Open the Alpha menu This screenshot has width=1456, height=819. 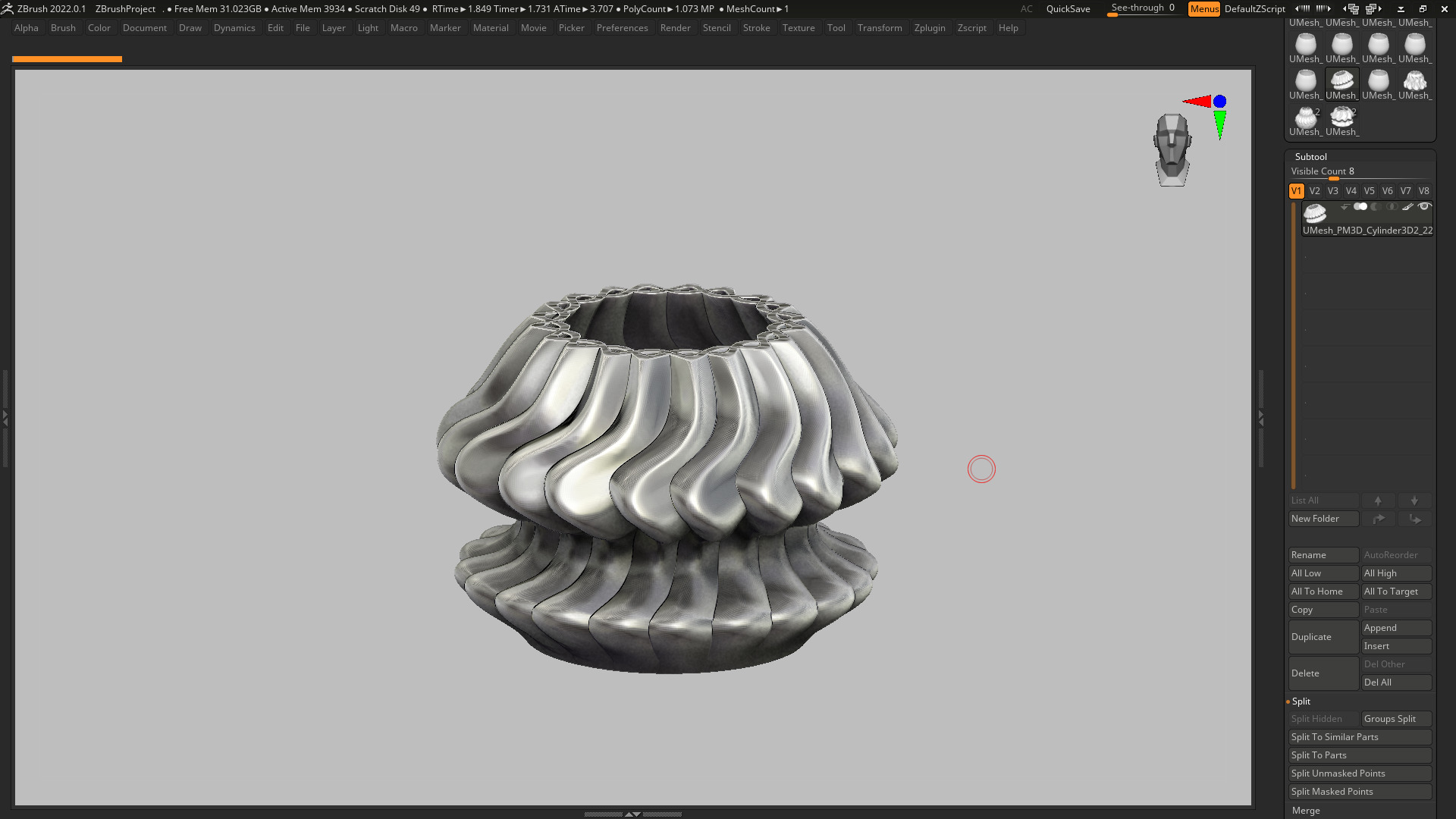coord(26,28)
